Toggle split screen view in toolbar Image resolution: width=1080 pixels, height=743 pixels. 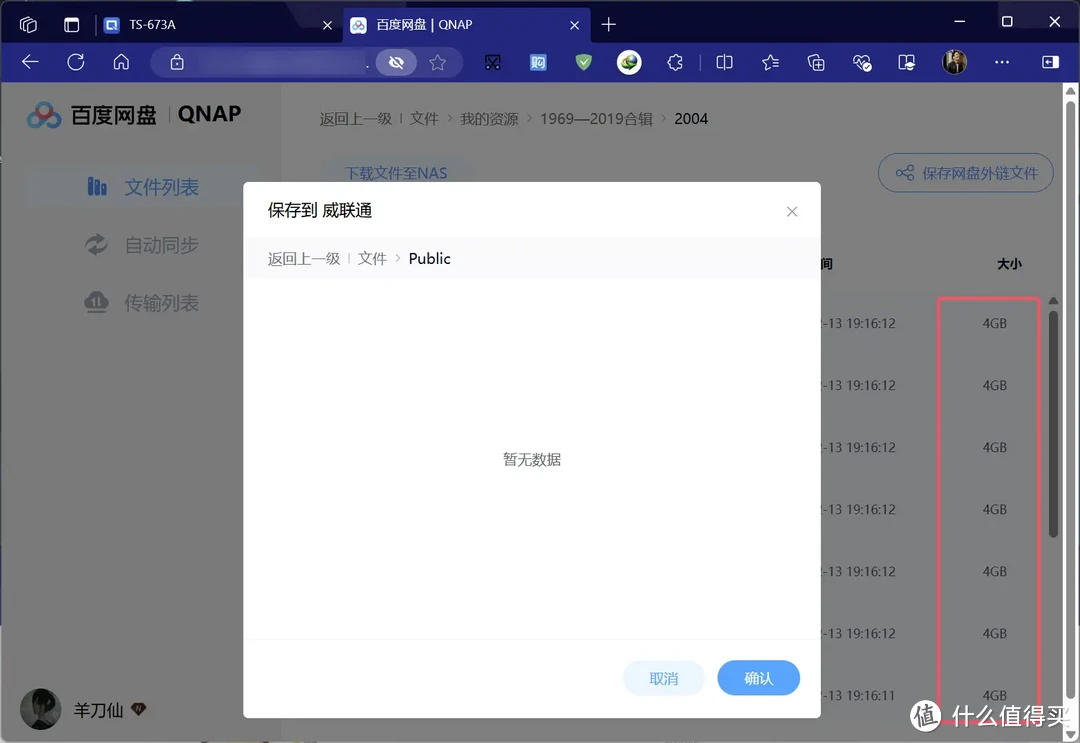724,62
